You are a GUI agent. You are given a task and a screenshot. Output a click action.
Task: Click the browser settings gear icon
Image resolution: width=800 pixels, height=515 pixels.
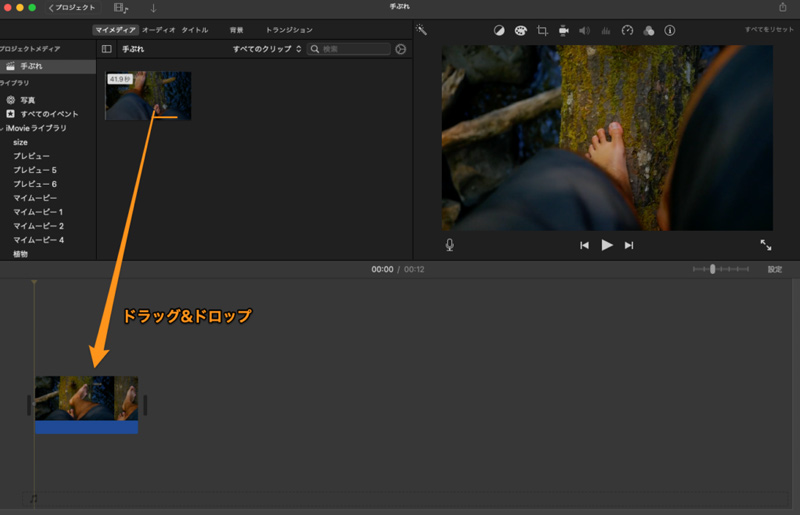401,49
